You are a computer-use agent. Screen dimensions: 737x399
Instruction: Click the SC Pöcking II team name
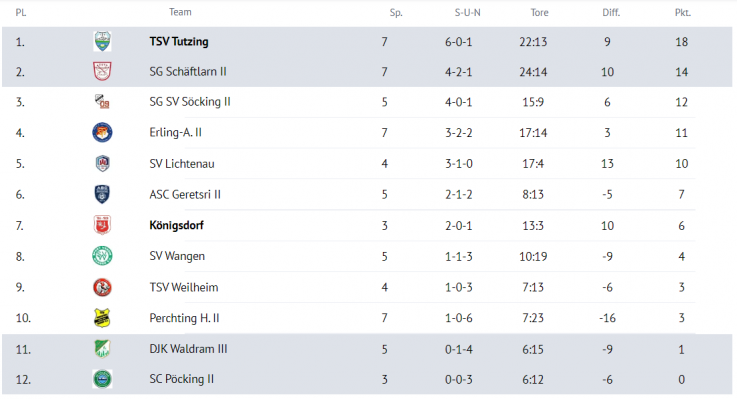181,379
